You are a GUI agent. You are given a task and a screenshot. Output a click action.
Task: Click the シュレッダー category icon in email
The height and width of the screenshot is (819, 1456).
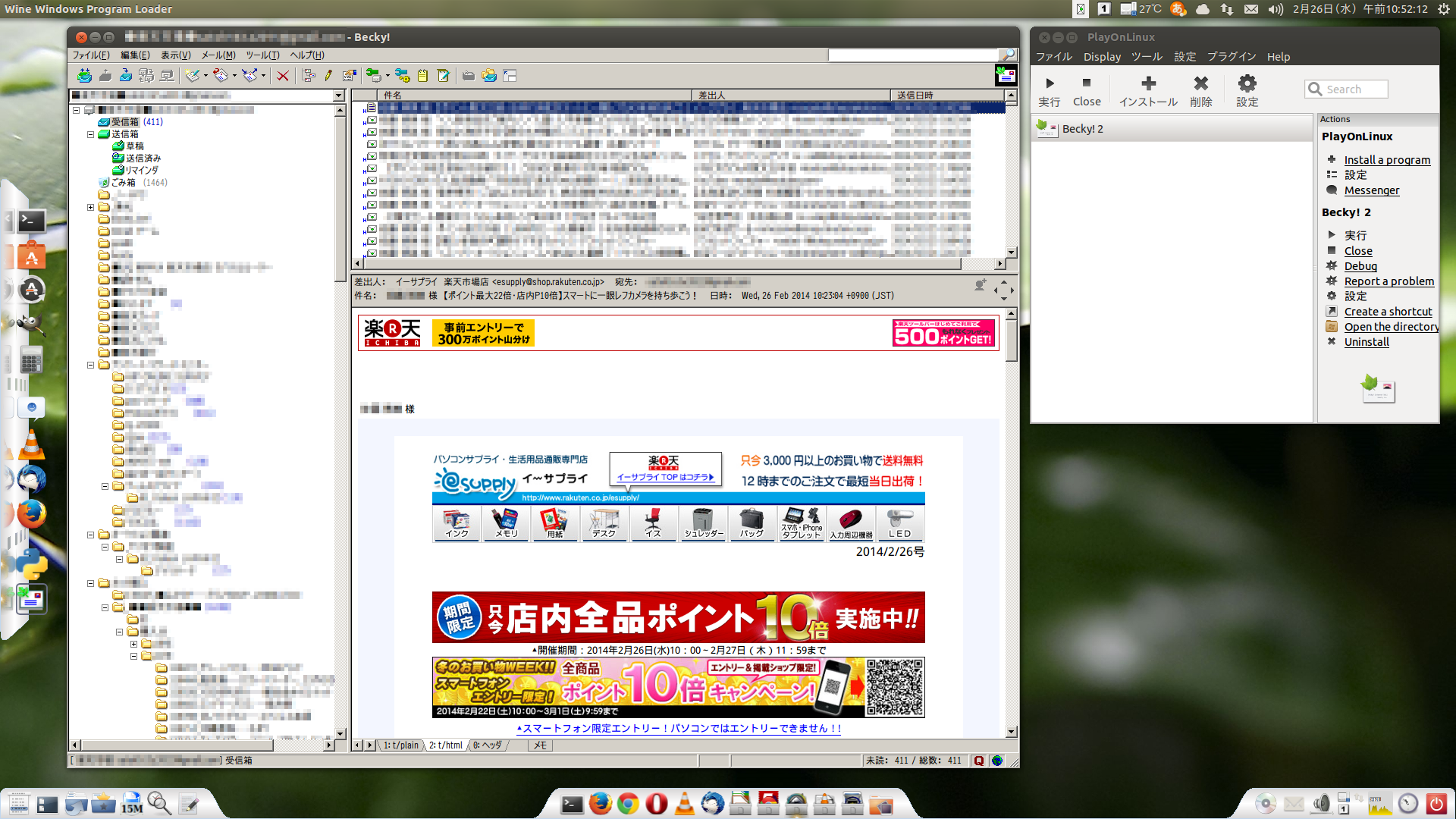[x=703, y=523]
